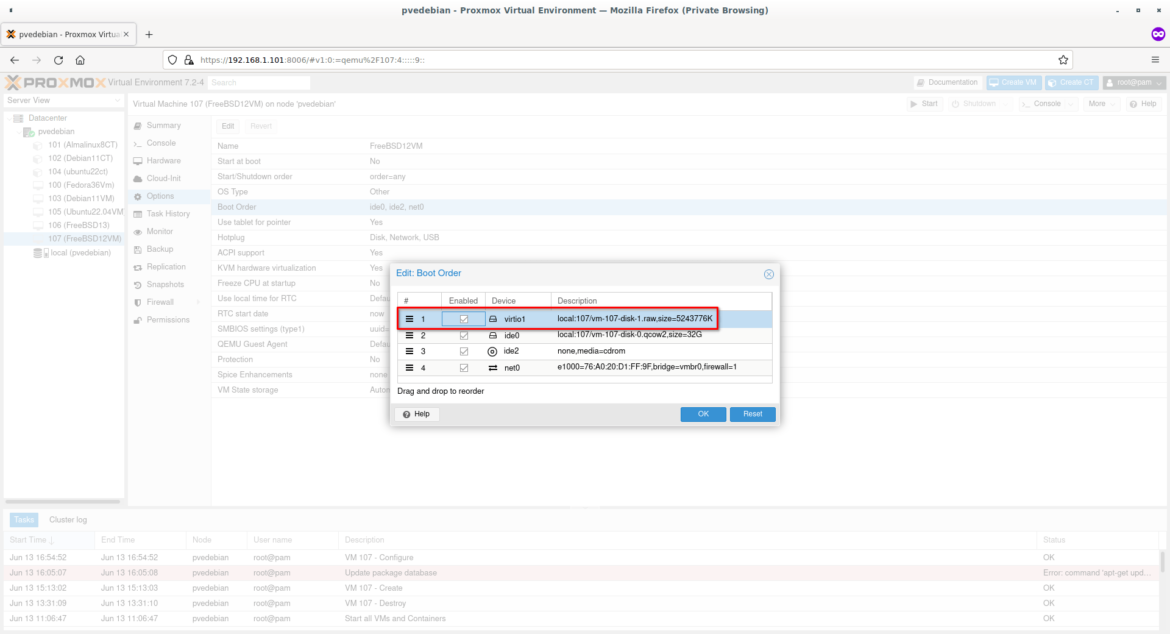Select the Snapshots sidebar entry

click(165, 284)
